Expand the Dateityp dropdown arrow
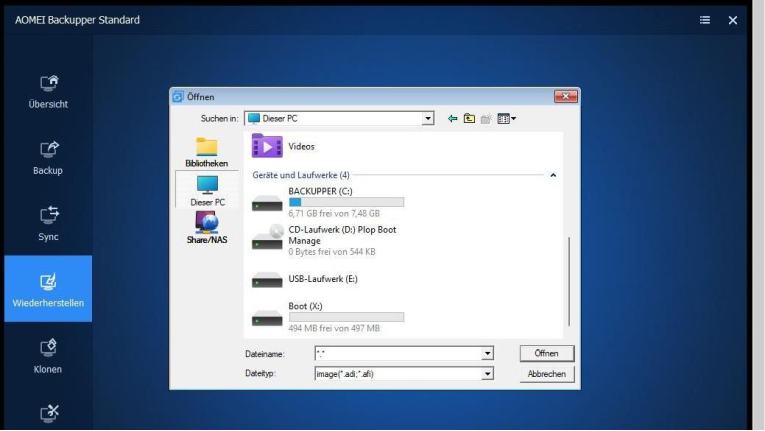 [x=487, y=374]
